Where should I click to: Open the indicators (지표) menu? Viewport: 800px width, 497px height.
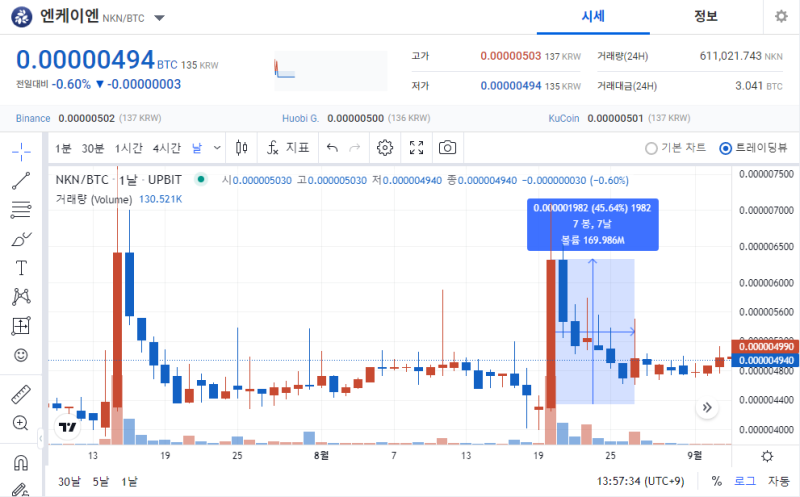tap(288, 148)
